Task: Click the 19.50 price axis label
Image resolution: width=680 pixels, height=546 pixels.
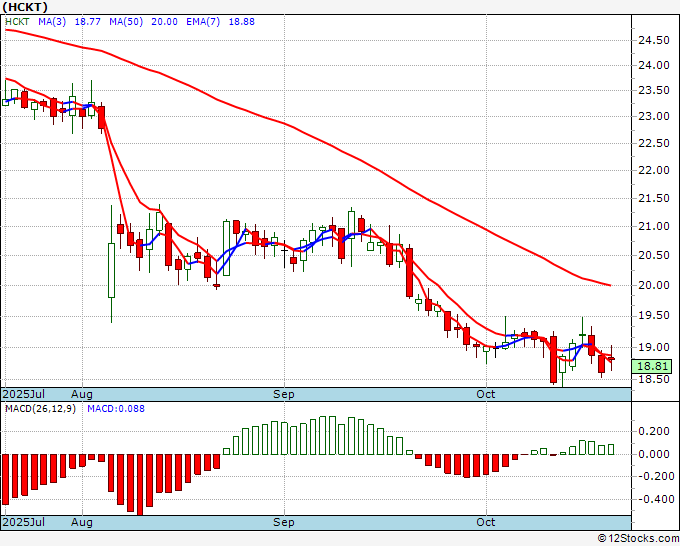Action: tap(654, 315)
